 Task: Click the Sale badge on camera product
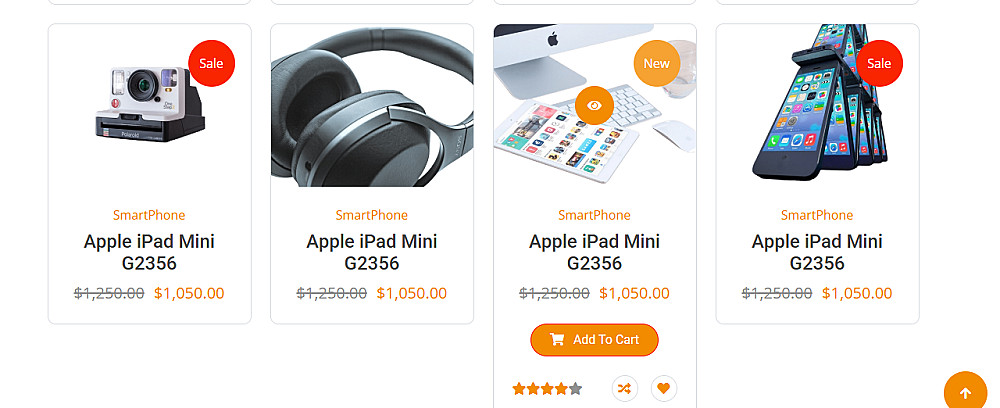(211, 63)
